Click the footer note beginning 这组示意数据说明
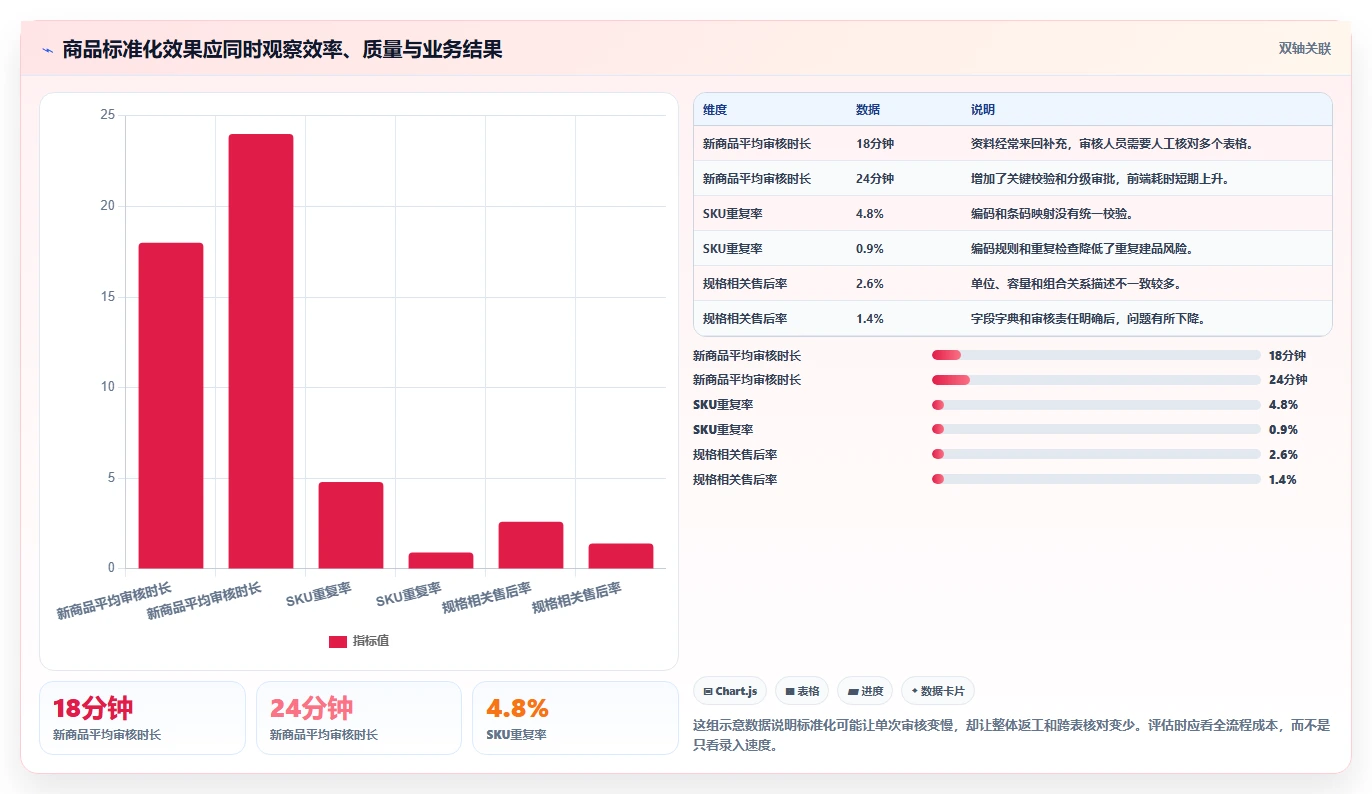The image size is (1372, 794). (1011, 735)
